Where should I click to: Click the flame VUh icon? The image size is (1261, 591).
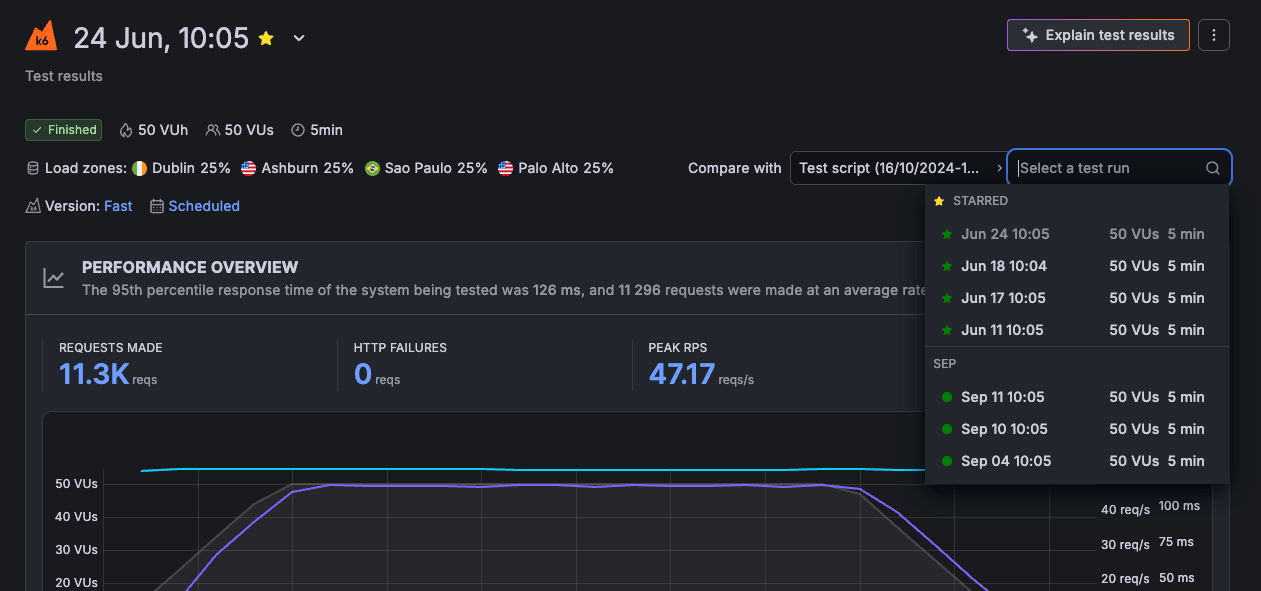pyautogui.click(x=126, y=130)
